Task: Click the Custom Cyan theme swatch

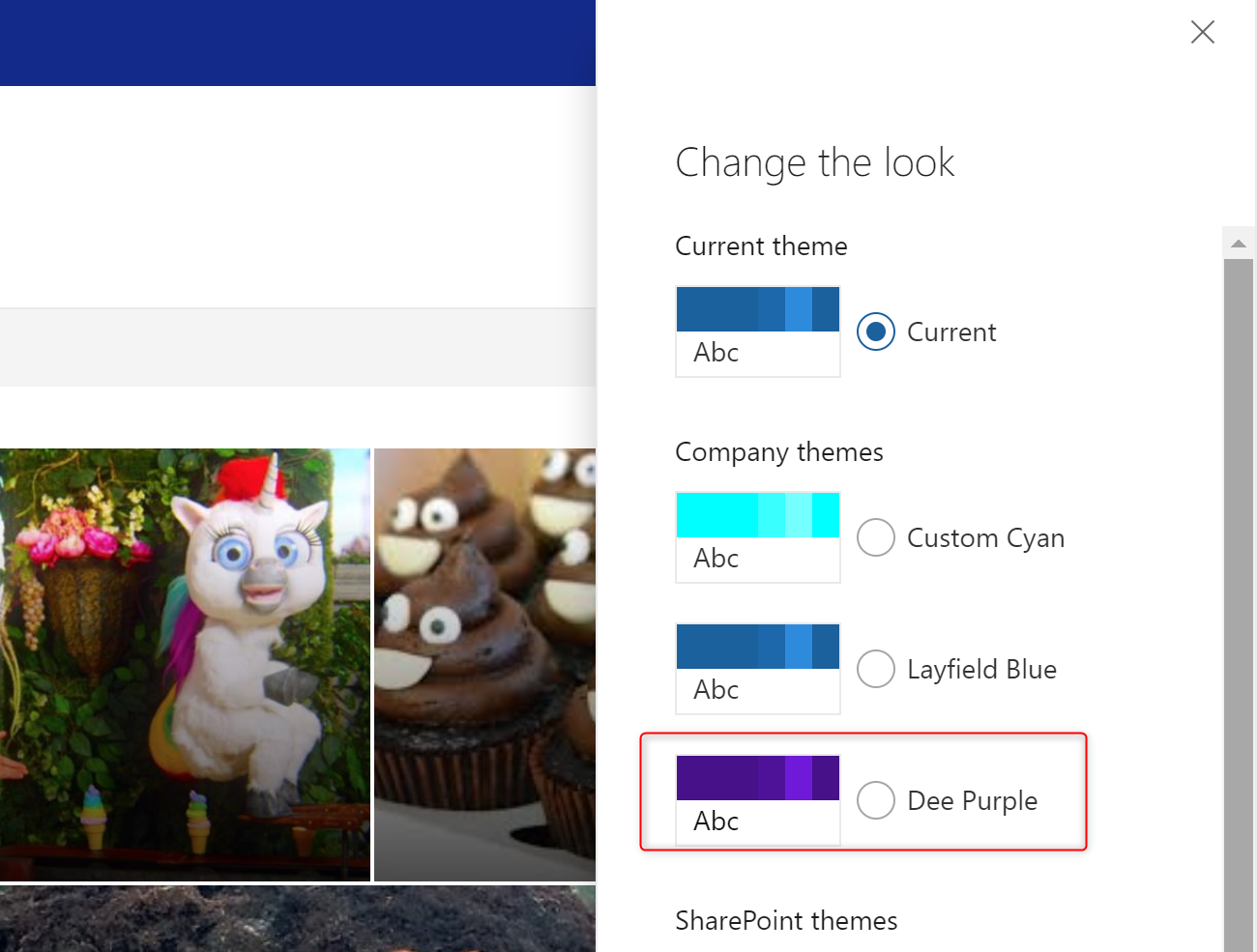Action: tap(758, 537)
